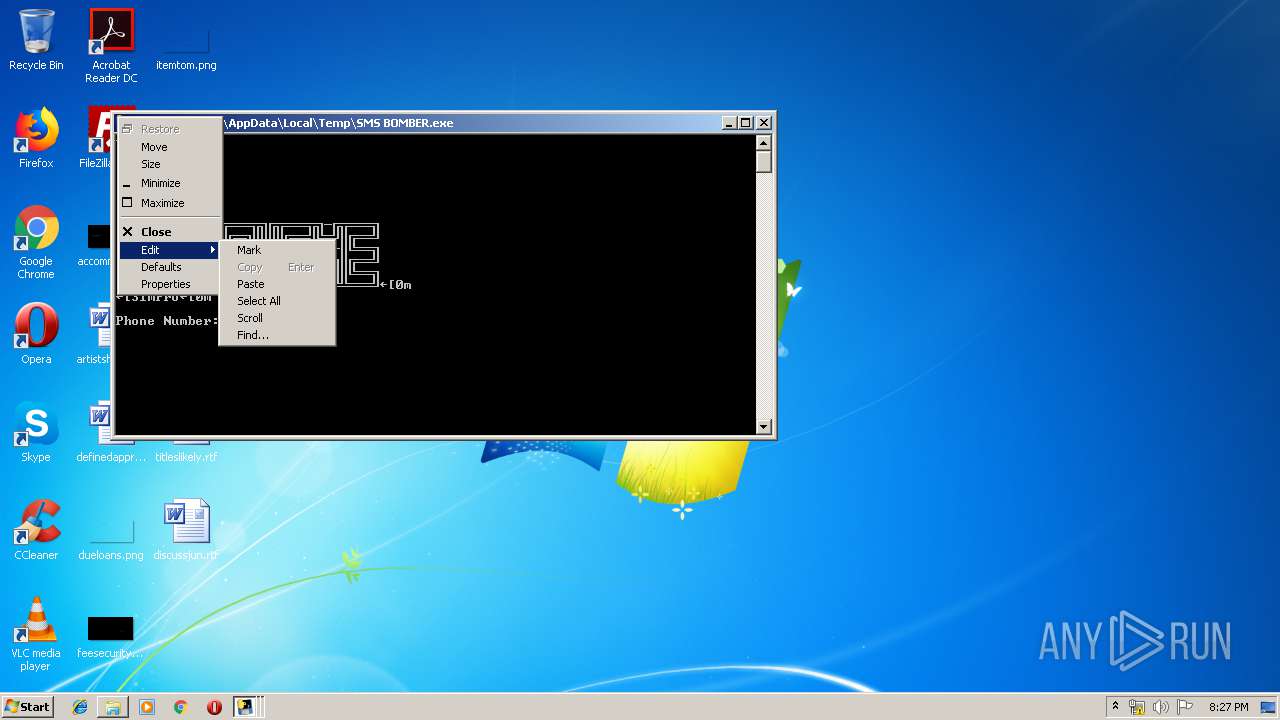Image resolution: width=1280 pixels, height=720 pixels.
Task: Select discussjun.rtf document icon
Action: click(186, 530)
